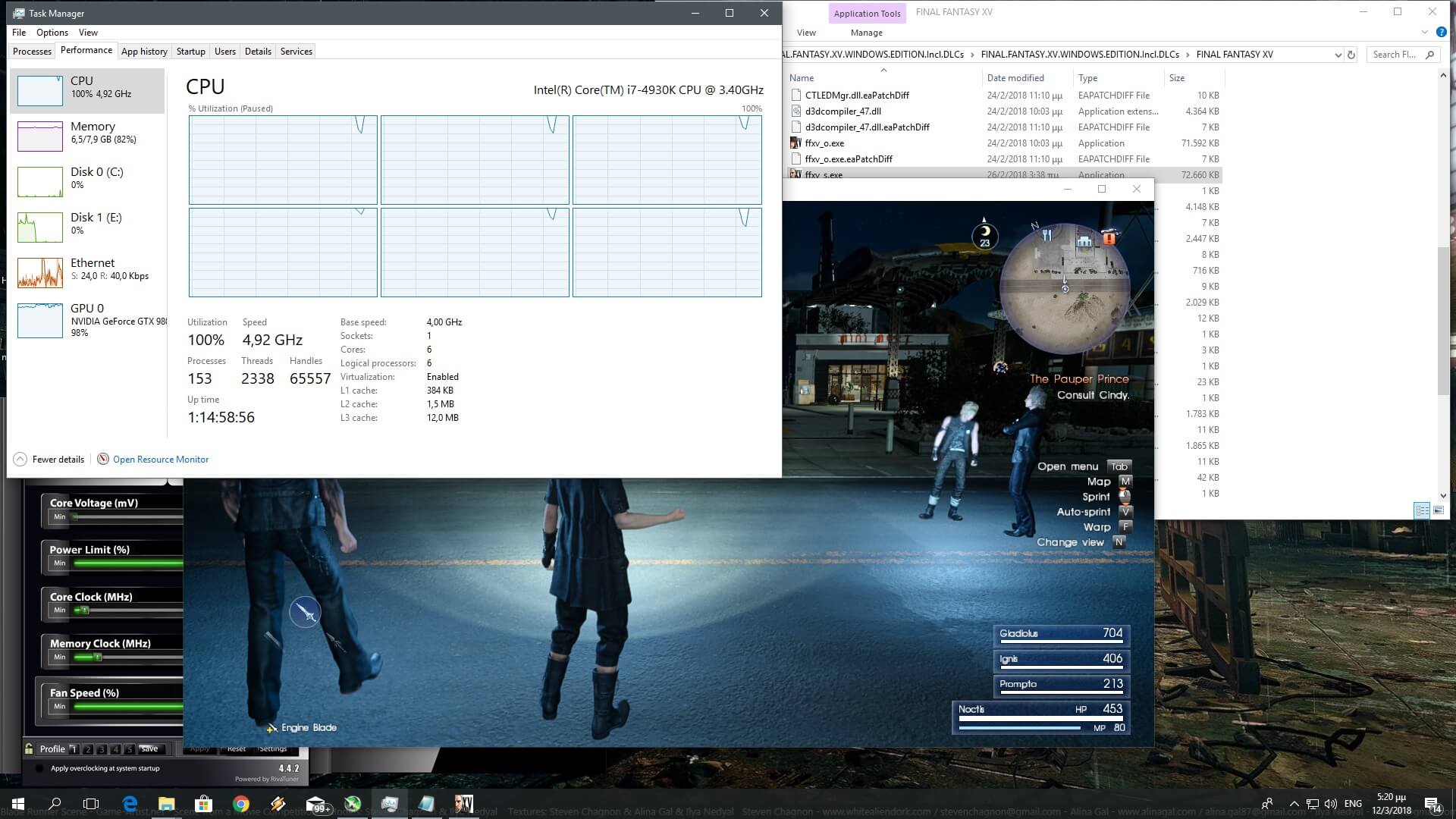Click the Explorer refresh button
Screen dimensions: 1456x819
pos(1351,55)
